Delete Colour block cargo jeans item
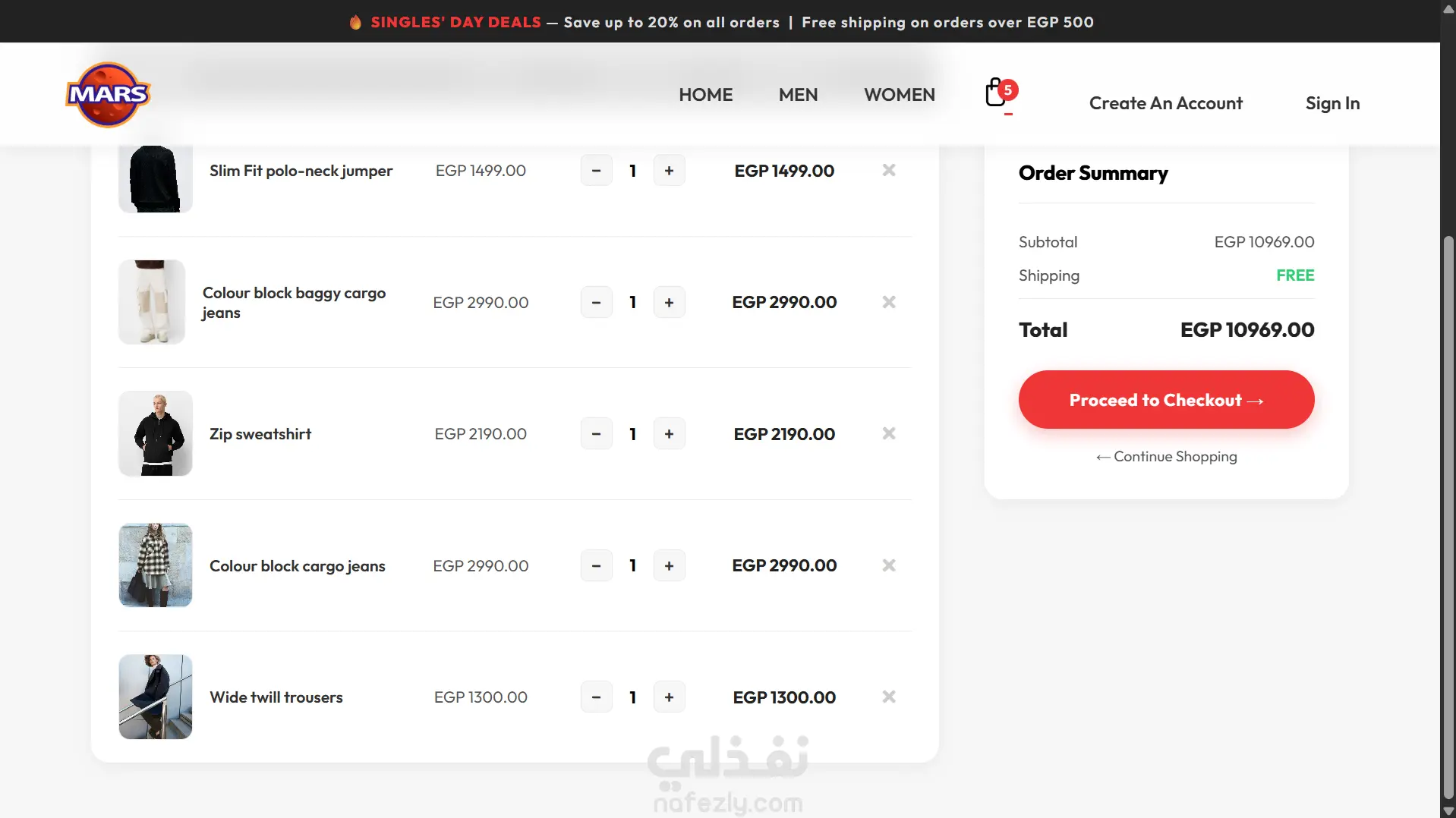 point(889,565)
